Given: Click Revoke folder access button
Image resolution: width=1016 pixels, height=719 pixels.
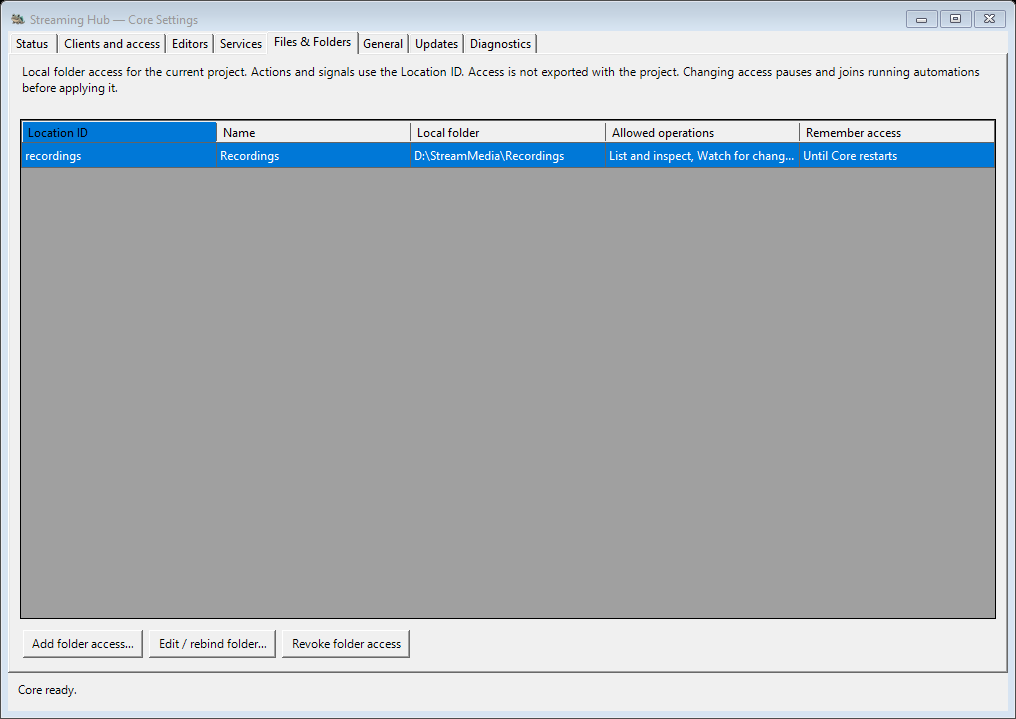Looking at the screenshot, I should click(x=346, y=644).
